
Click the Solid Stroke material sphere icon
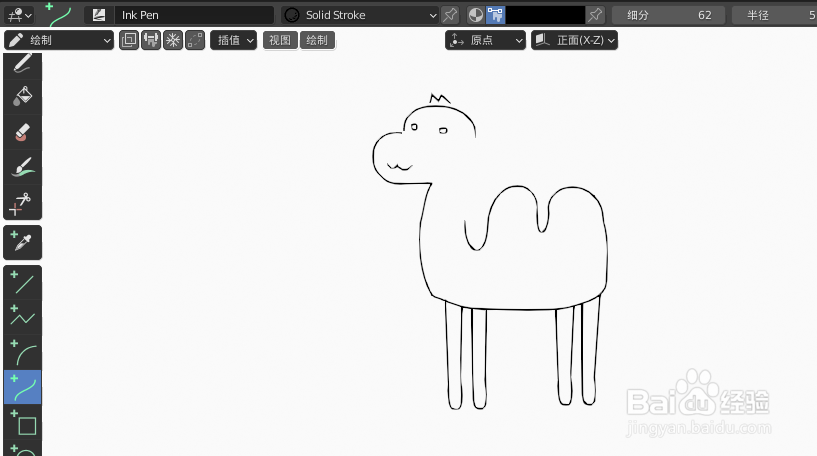292,15
